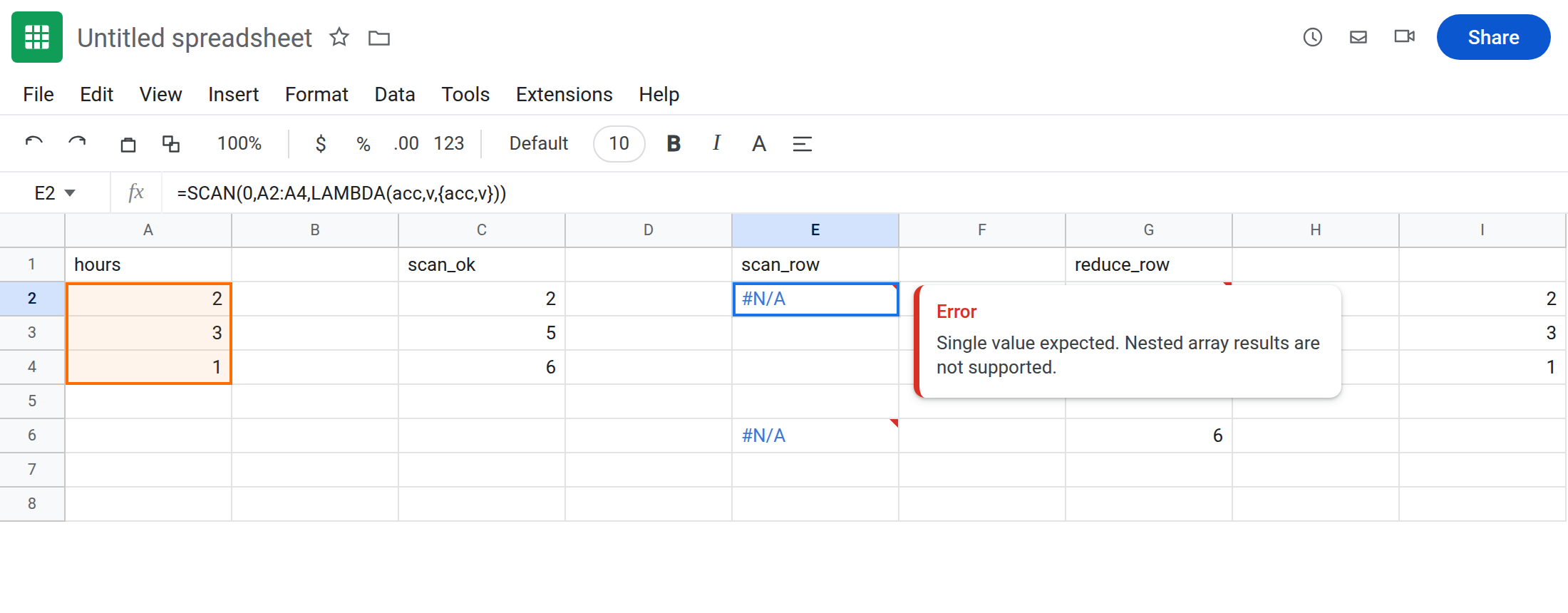This screenshot has height=613, width=1568.
Task: Select the #N/A cell in row 6
Action: tap(815, 436)
